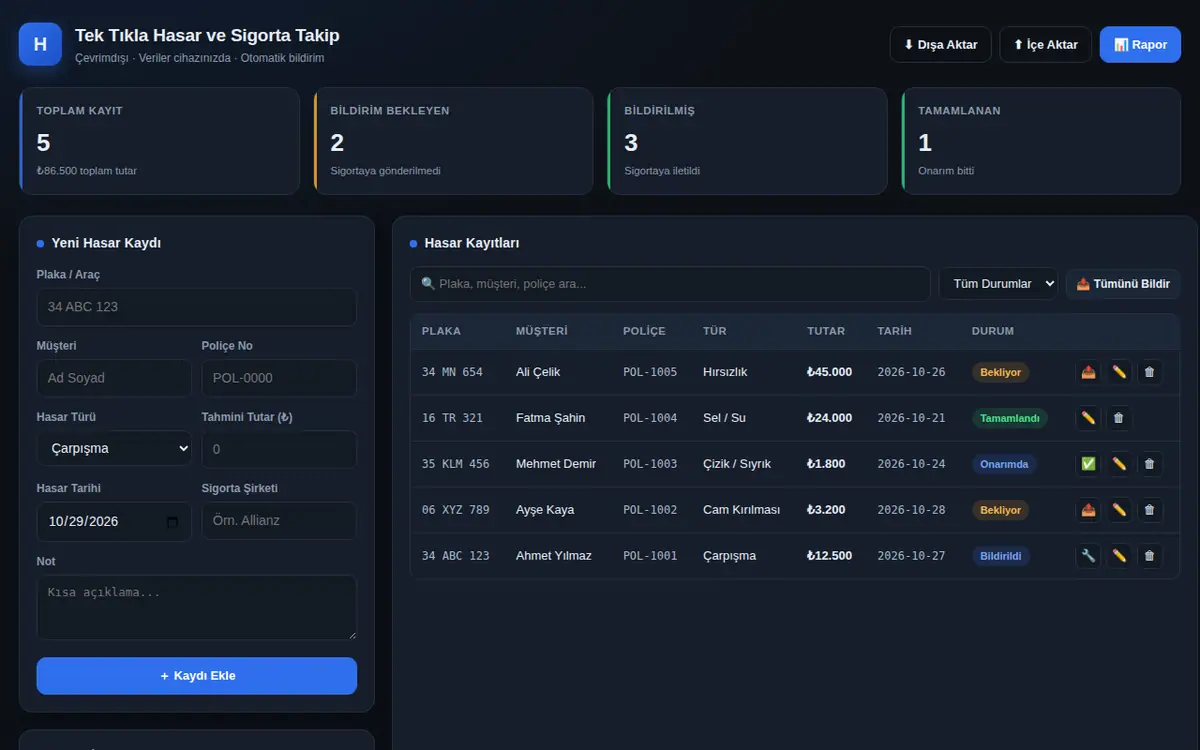
Task: Select the POL-1003 policy cell
Action: [650, 464]
